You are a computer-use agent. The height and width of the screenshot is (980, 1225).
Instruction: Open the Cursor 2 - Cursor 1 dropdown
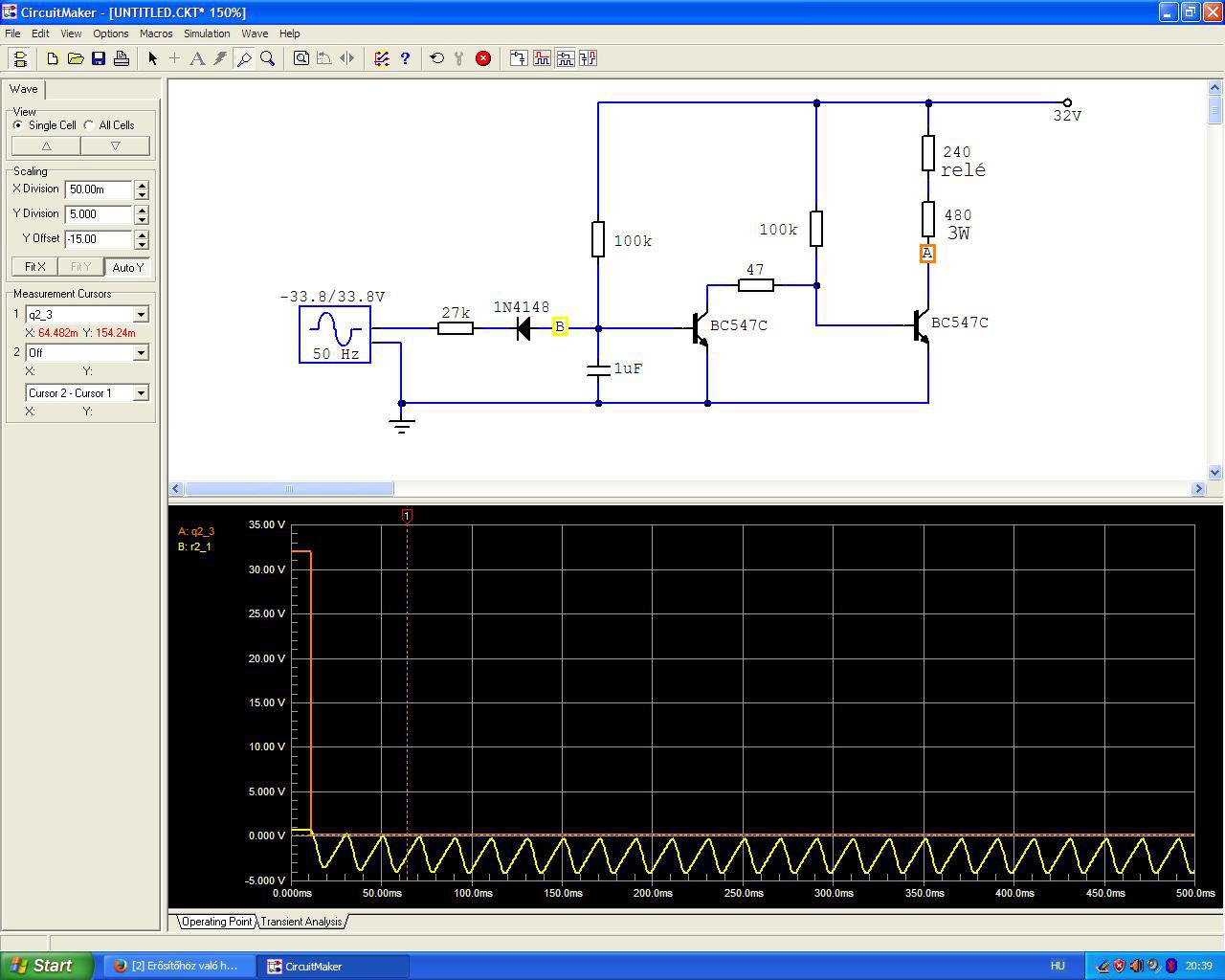click(x=141, y=393)
